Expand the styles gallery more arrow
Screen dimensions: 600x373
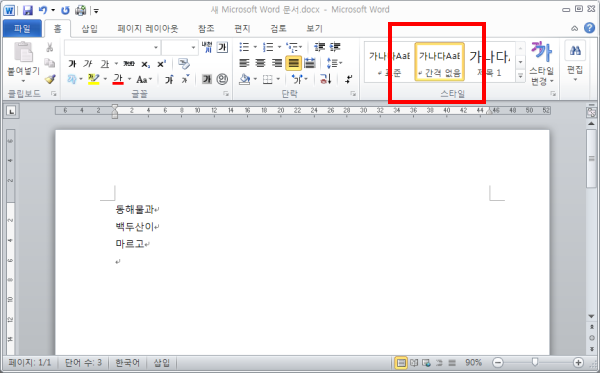(520, 76)
